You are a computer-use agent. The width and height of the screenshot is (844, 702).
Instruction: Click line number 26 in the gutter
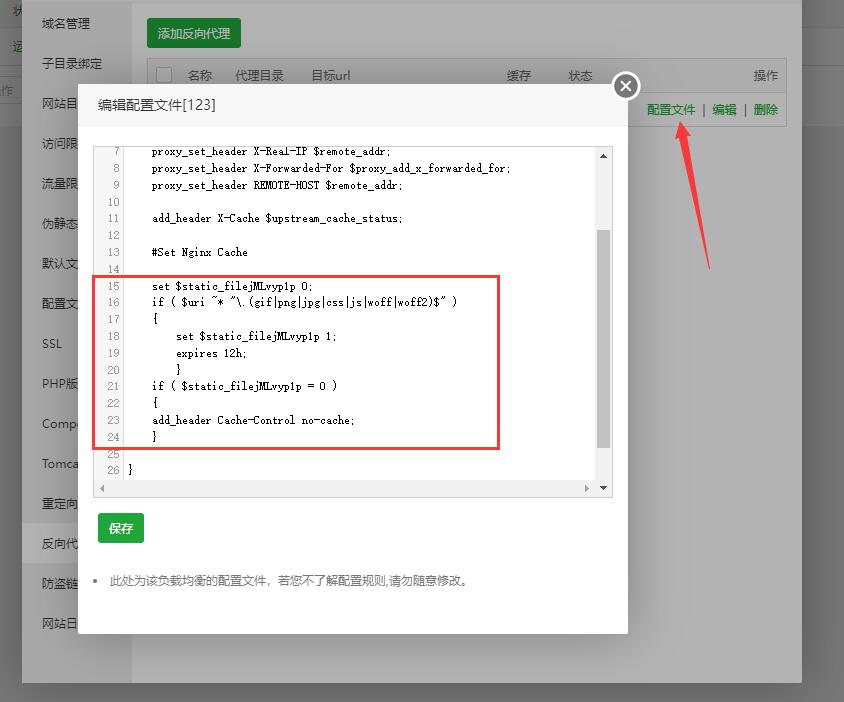[x=113, y=470]
